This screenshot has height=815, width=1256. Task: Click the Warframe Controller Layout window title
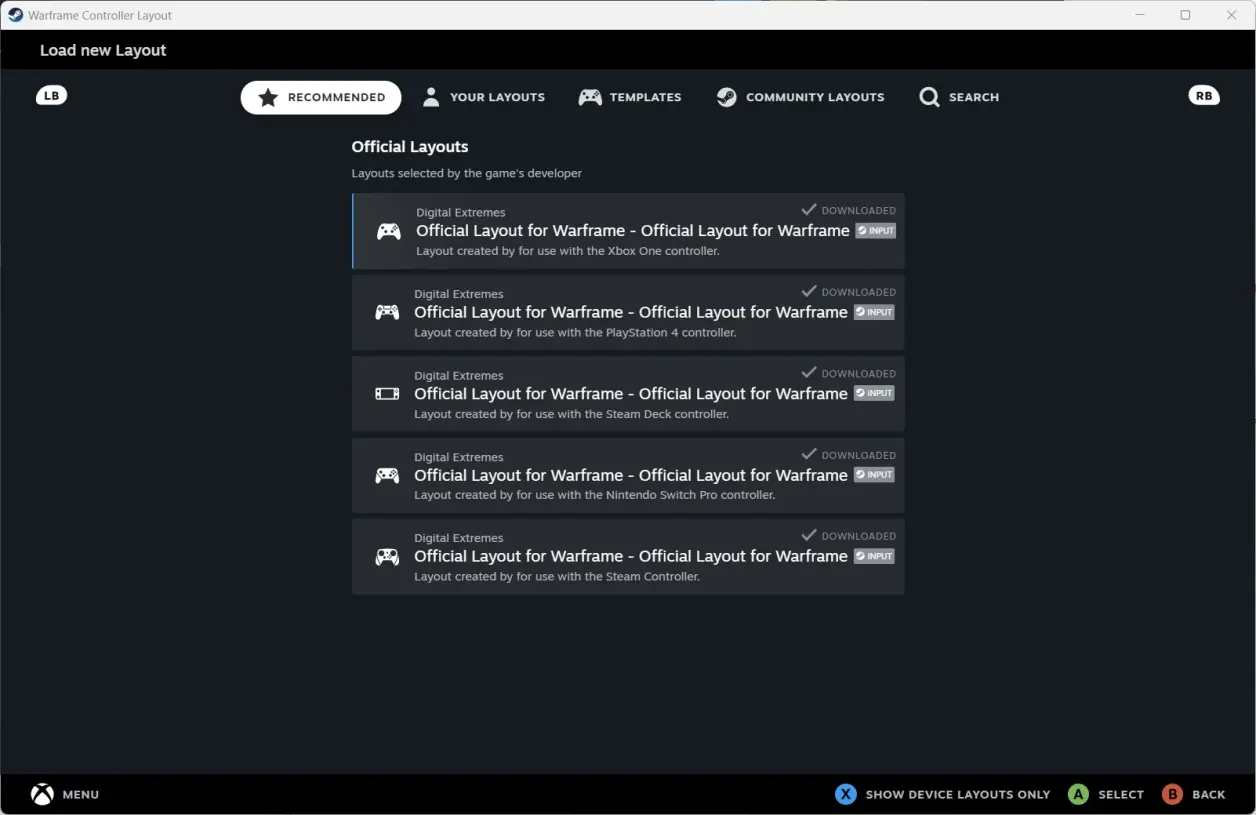tap(100, 15)
